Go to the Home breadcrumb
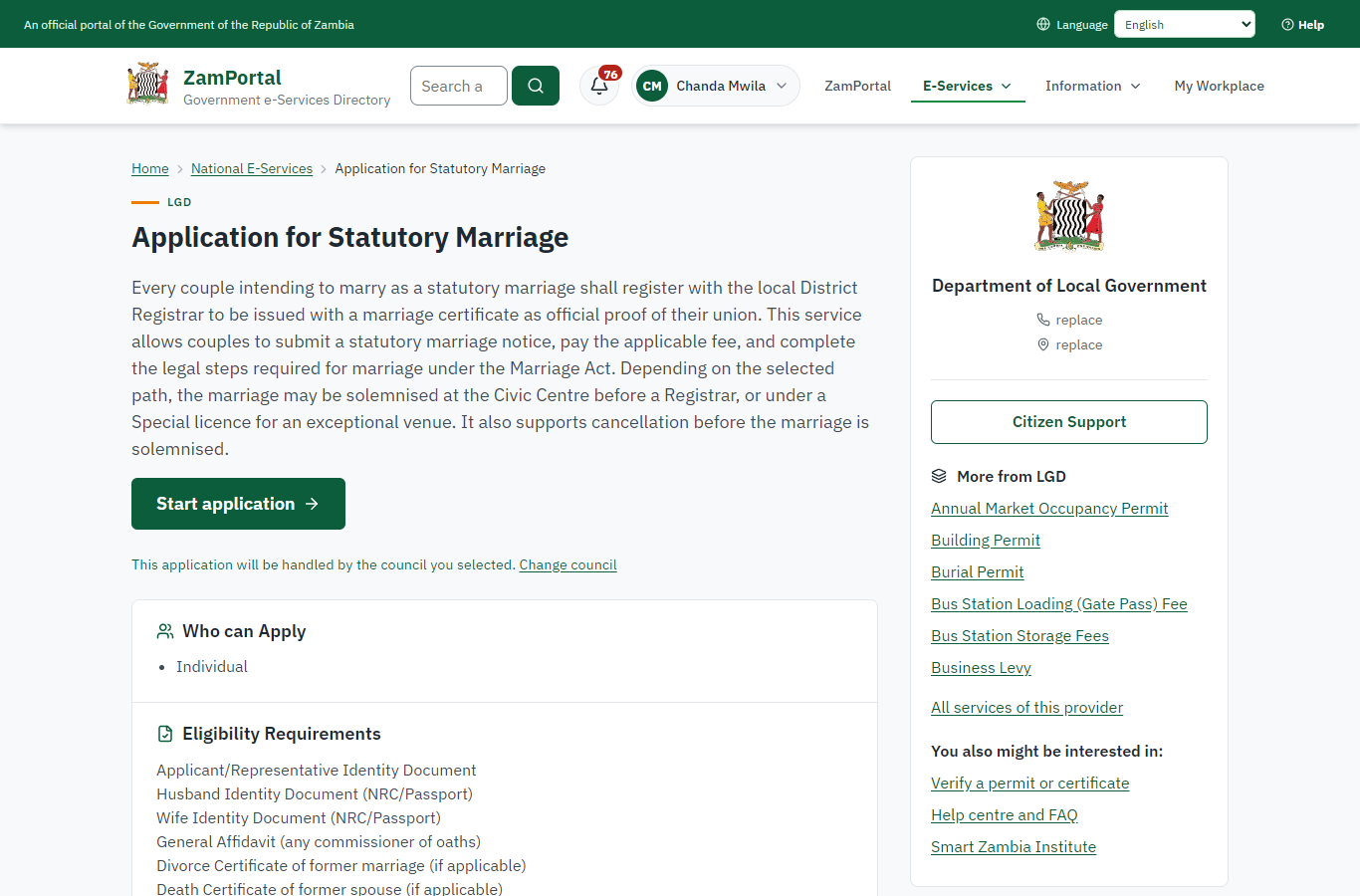The width and height of the screenshot is (1360, 896). [x=150, y=168]
